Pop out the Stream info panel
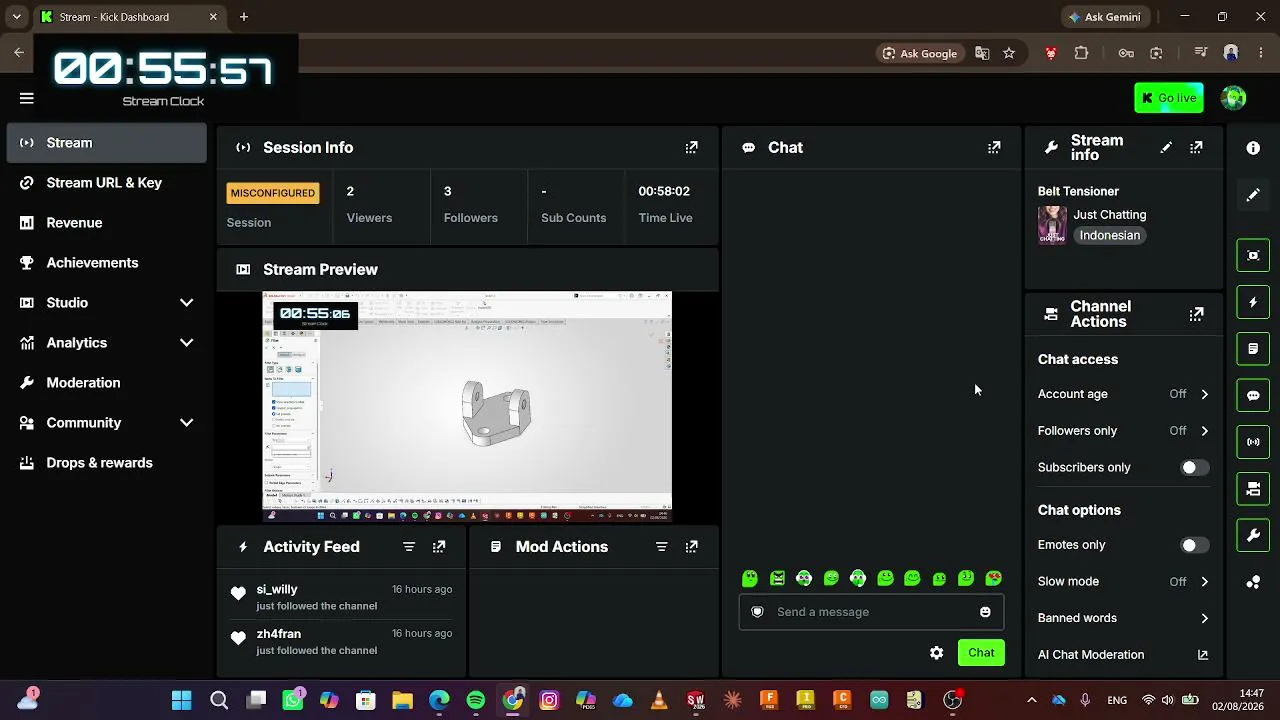 click(x=1196, y=147)
